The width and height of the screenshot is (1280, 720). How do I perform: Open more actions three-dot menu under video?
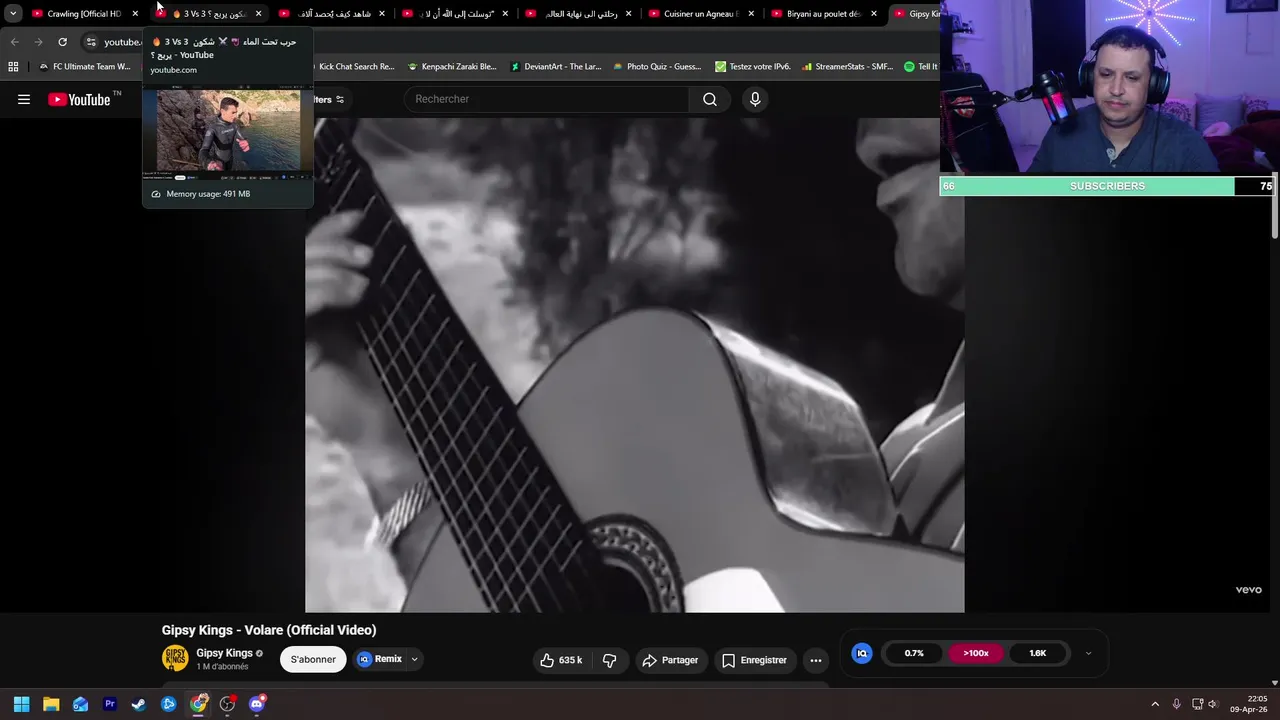pos(816,660)
